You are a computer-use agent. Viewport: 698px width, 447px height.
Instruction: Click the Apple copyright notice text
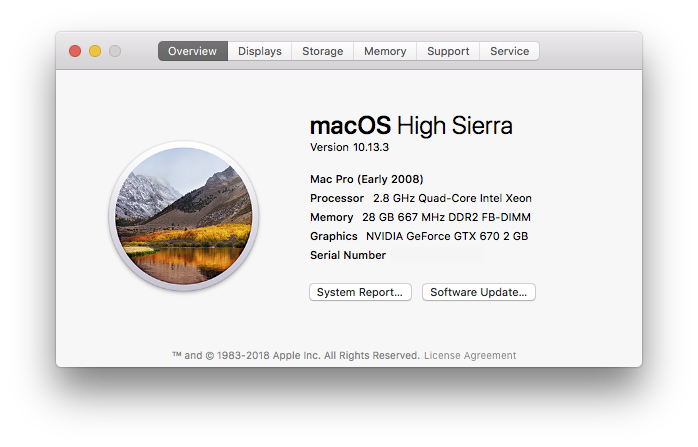tap(296, 355)
